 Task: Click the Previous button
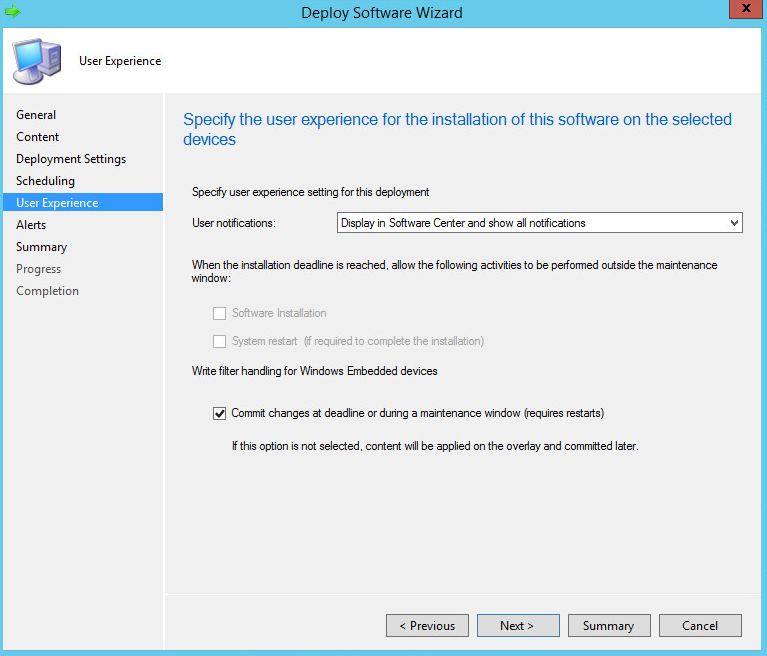coord(427,626)
